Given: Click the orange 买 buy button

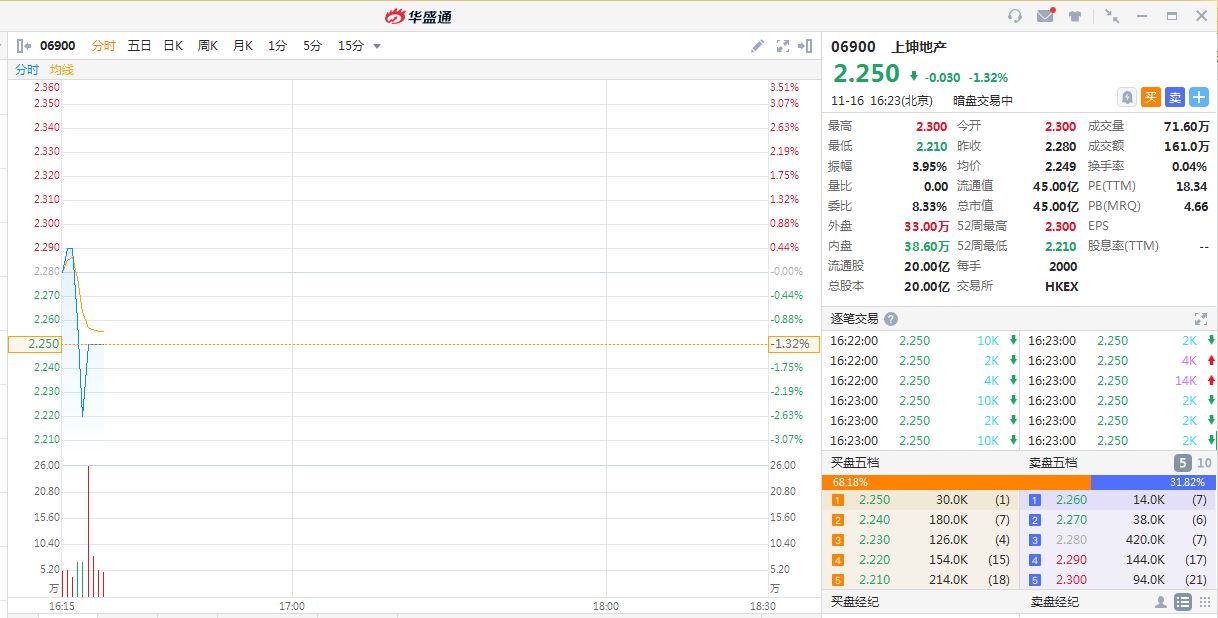Looking at the screenshot, I should point(1151,97).
